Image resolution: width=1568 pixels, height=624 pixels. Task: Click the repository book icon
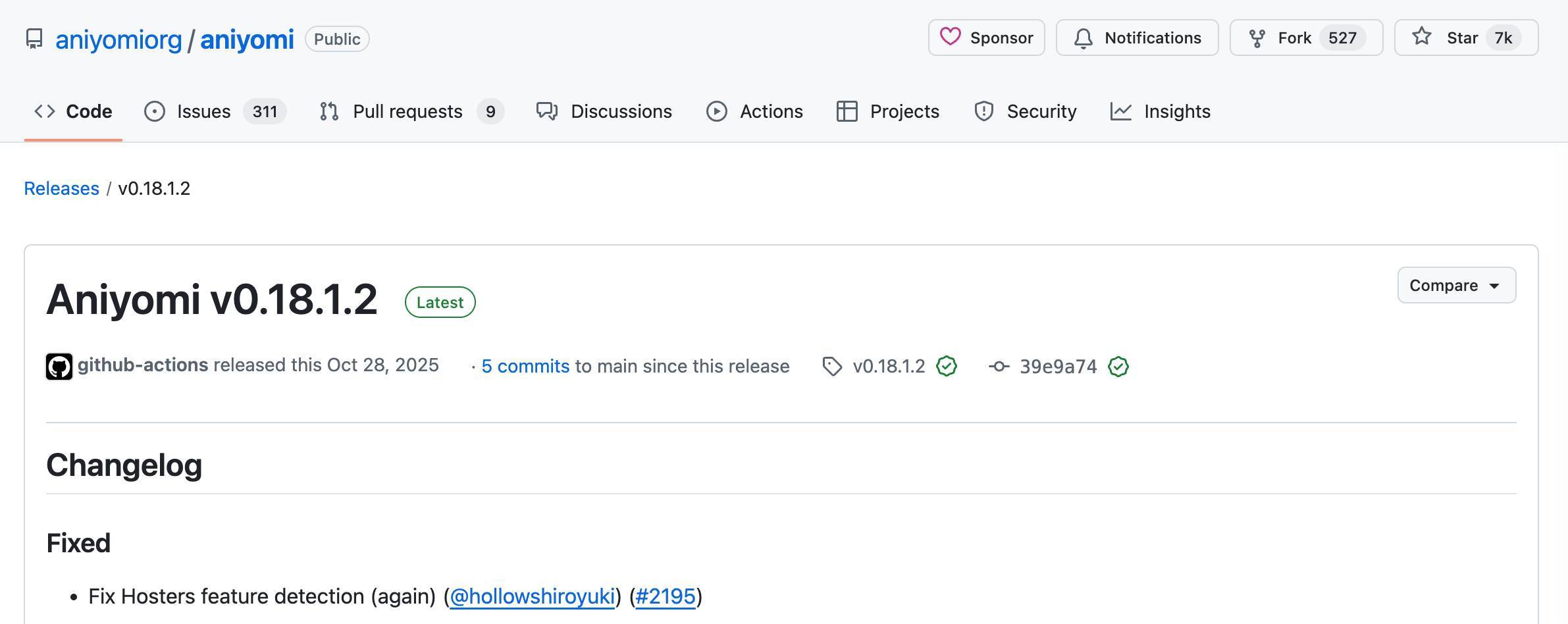[x=34, y=39]
